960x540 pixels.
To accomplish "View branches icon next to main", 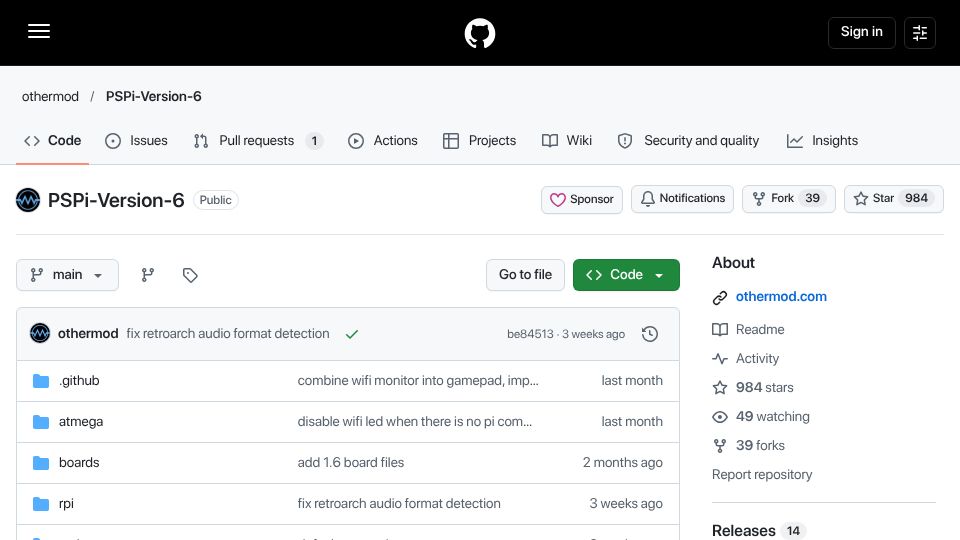I will click(148, 275).
